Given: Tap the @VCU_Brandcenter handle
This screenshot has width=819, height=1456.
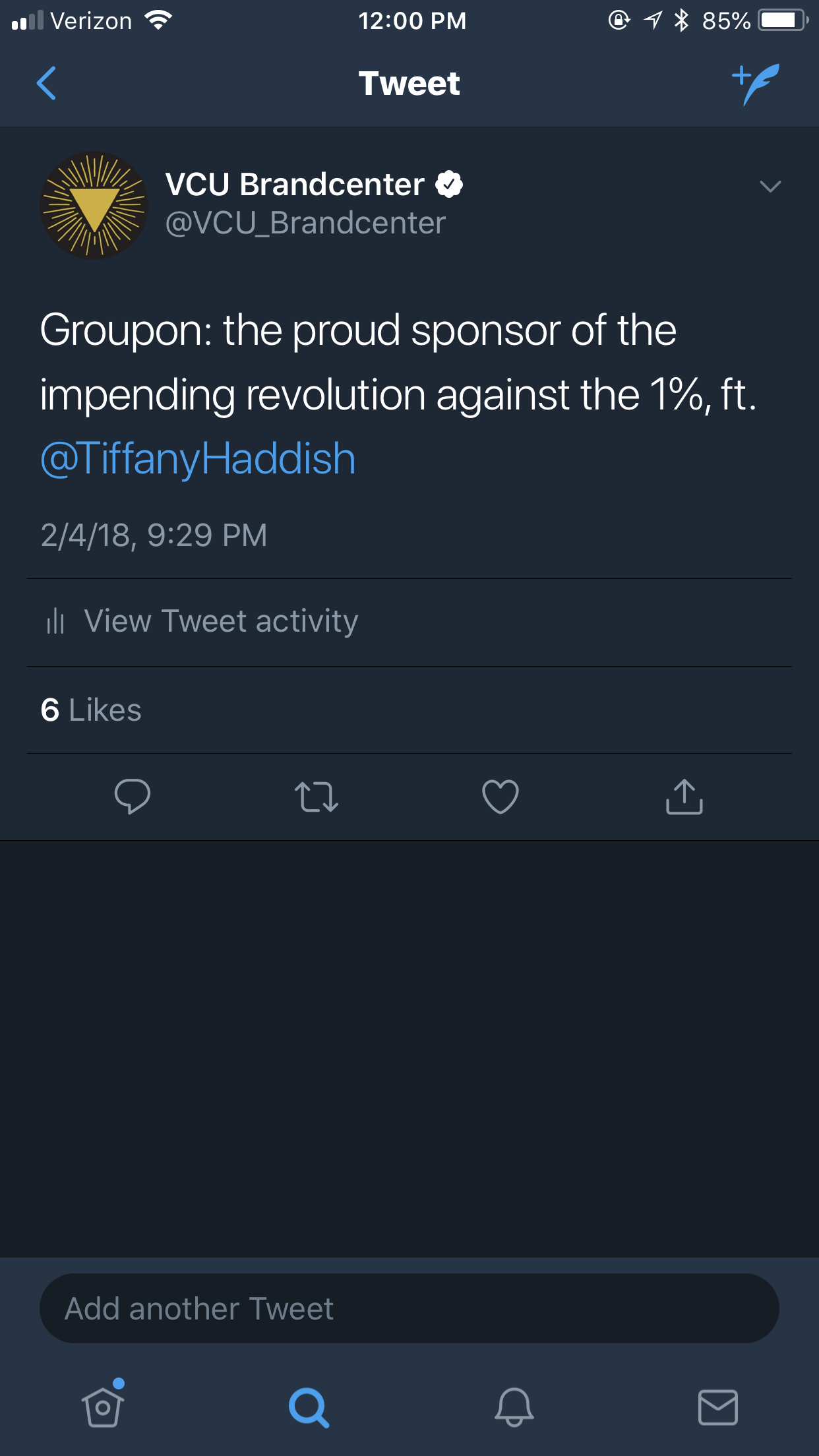Looking at the screenshot, I should (x=305, y=224).
